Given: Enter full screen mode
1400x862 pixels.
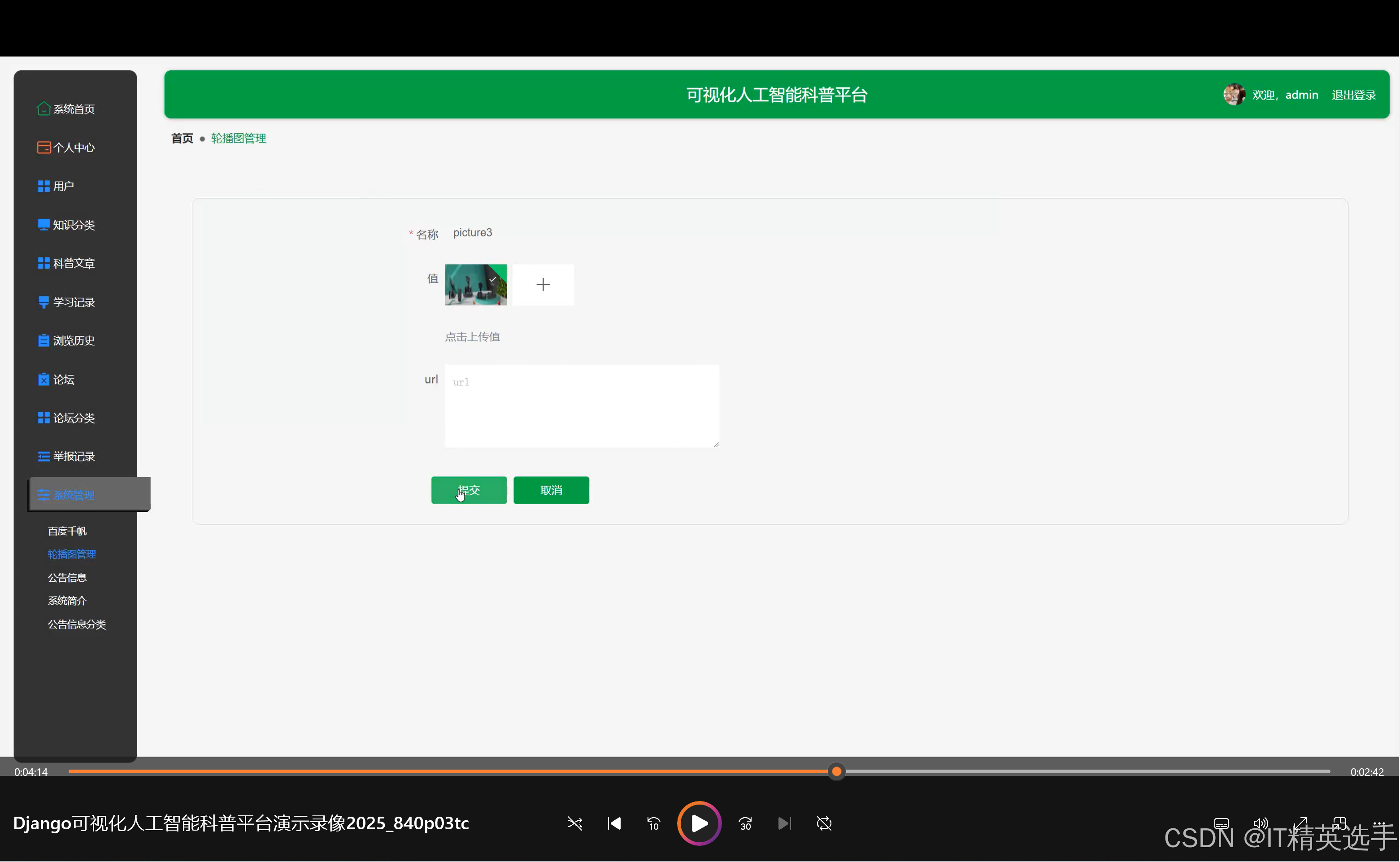Looking at the screenshot, I should click(x=1300, y=823).
